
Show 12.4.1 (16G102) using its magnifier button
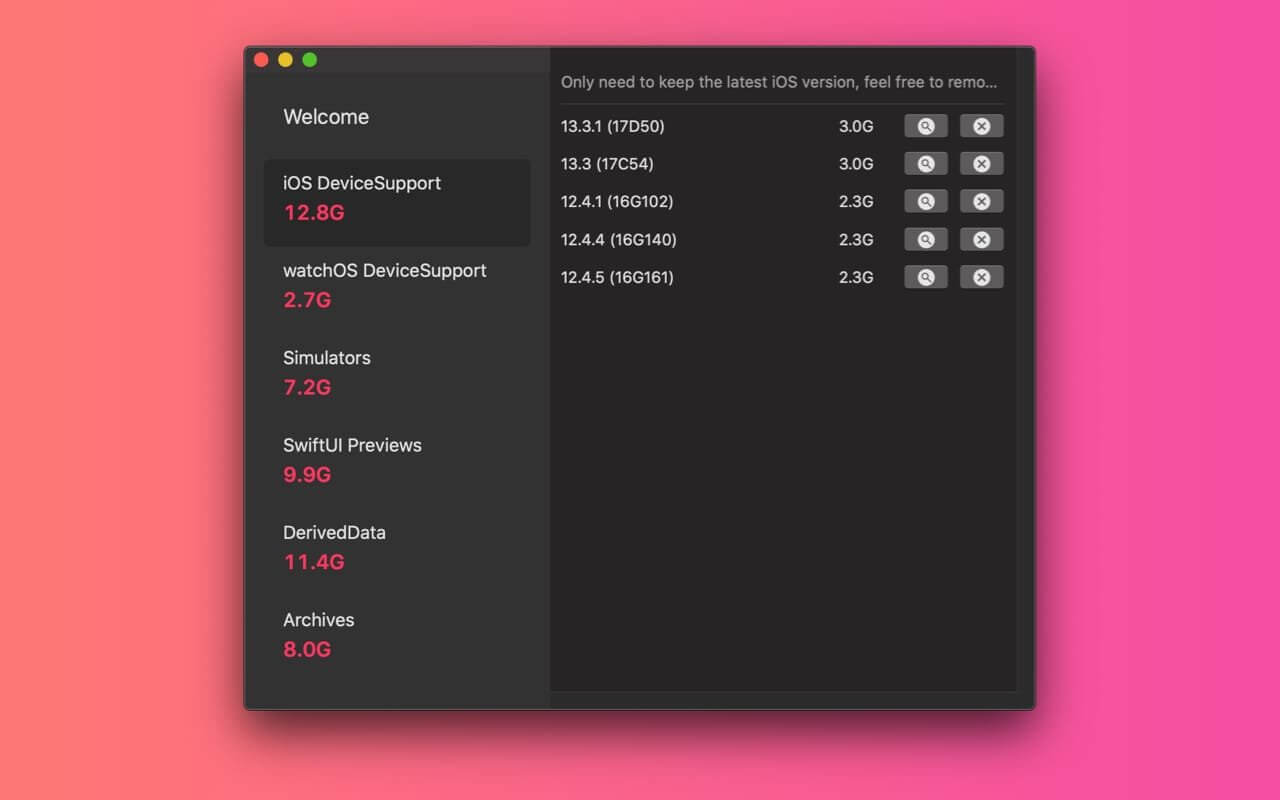926,202
